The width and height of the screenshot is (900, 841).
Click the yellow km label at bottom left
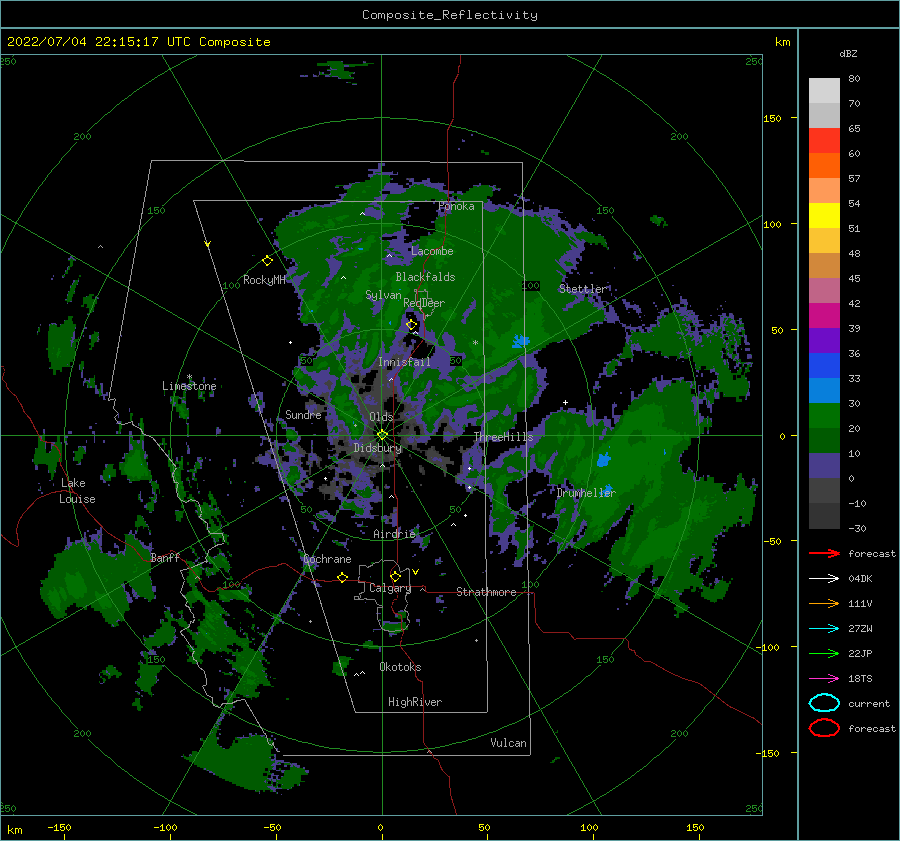[x=15, y=830]
